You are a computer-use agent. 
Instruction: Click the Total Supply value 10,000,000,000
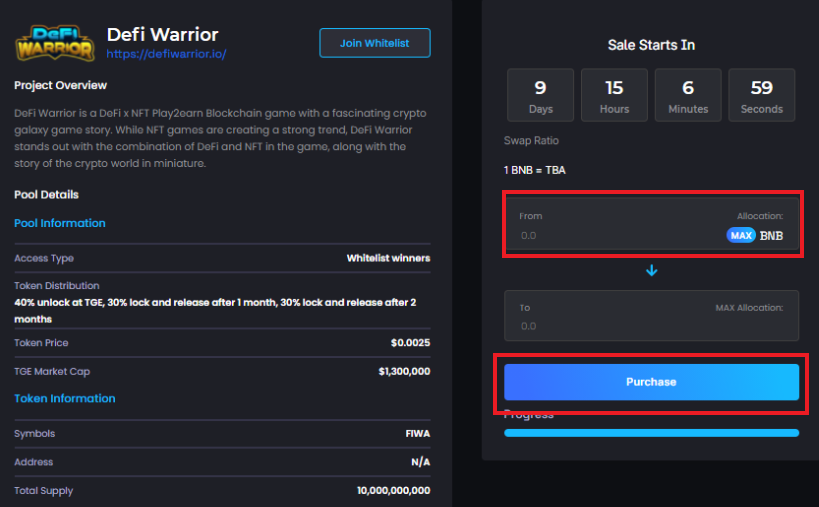[393, 490]
